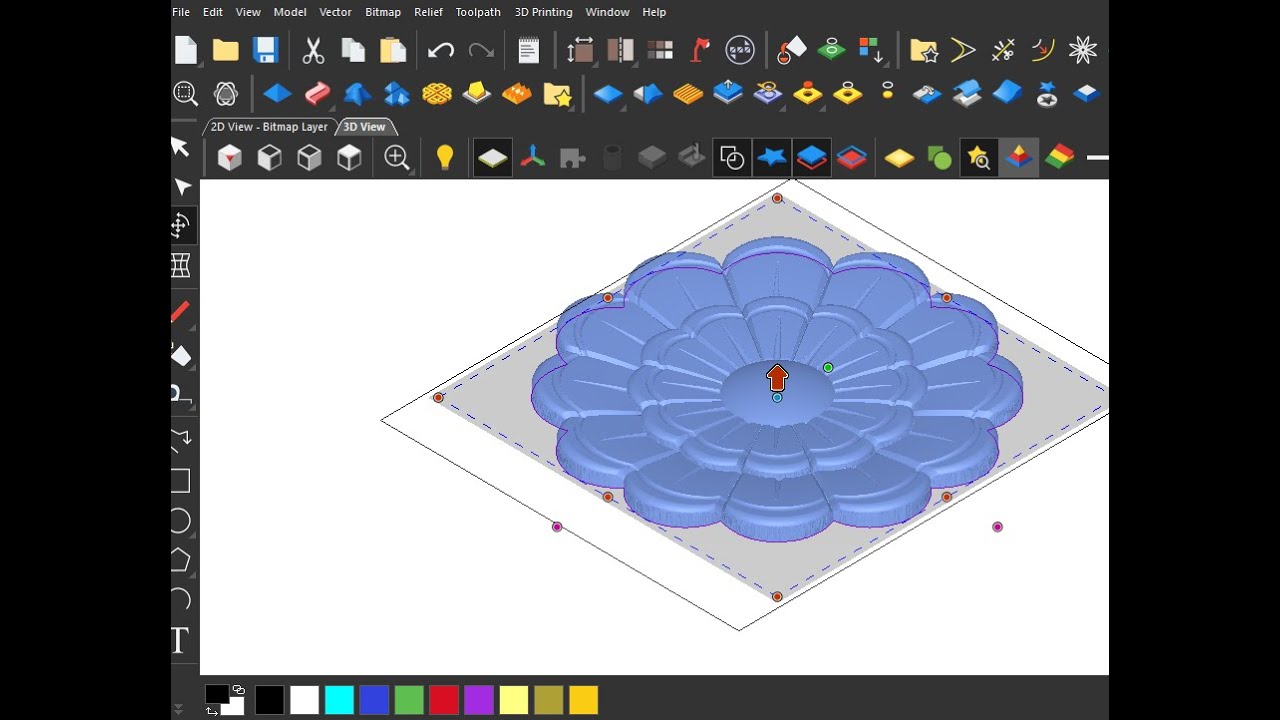The height and width of the screenshot is (720, 1280).
Task: Click the red desk lamp lights icon
Action: pos(700,50)
